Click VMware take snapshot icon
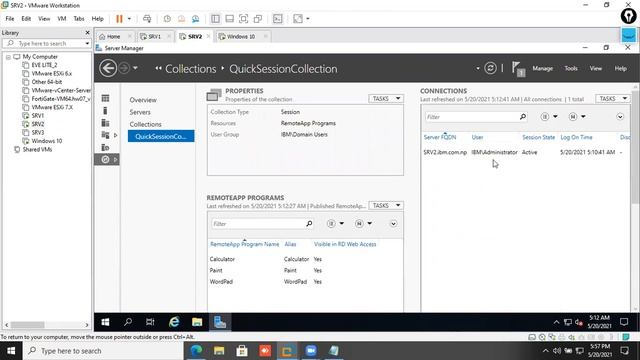The image size is (640, 360). tap(167, 19)
